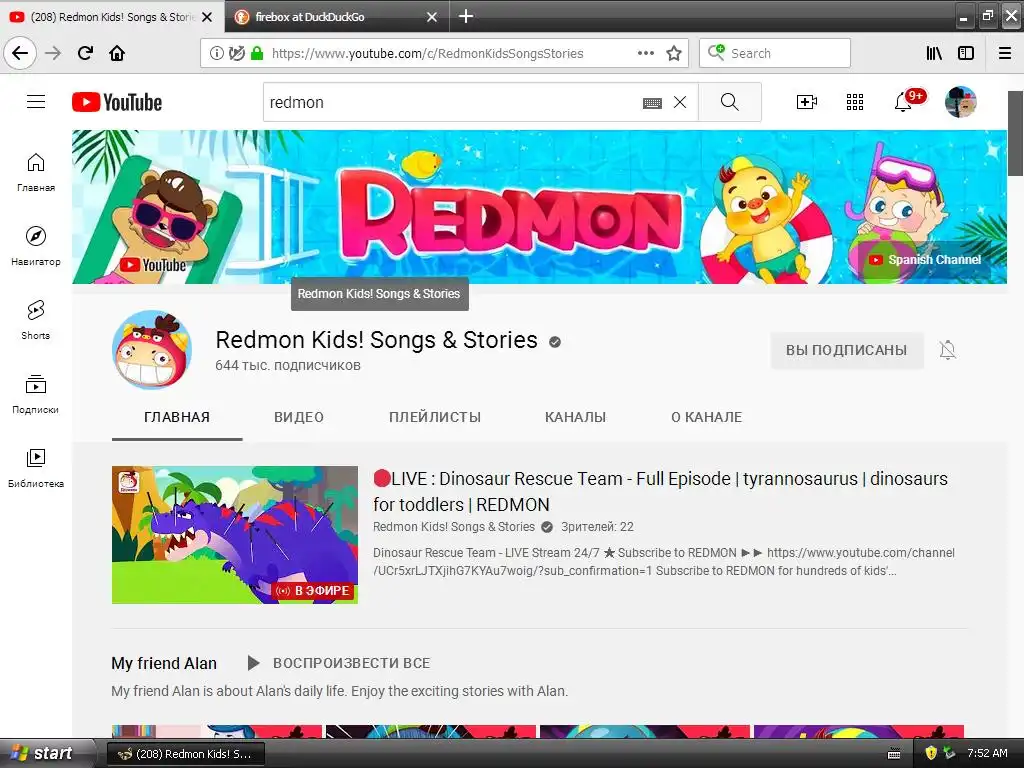The width and height of the screenshot is (1024, 768).
Task: Click the YouTube search magnifier button
Action: pyautogui.click(x=729, y=102)
